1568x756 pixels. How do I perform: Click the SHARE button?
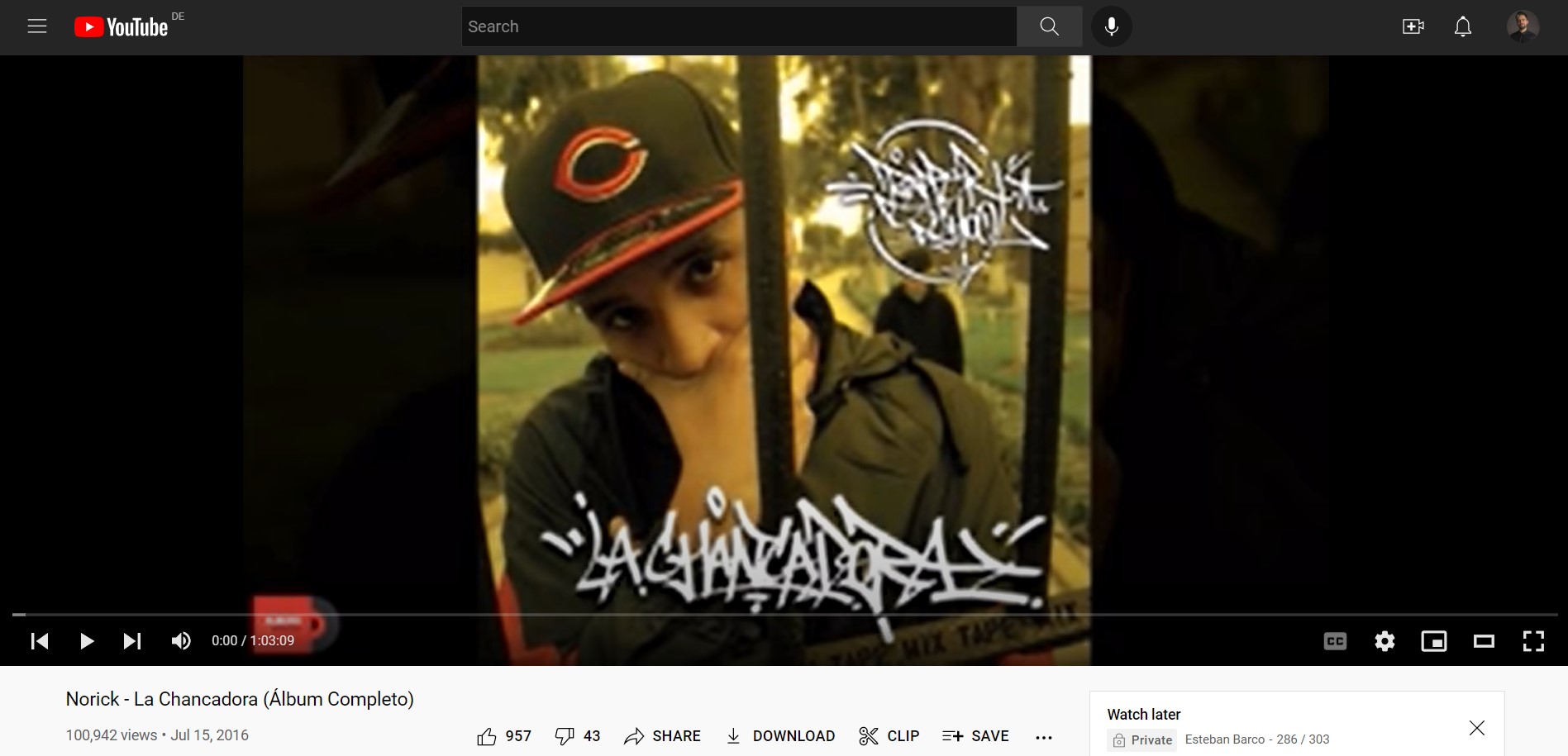point(663,736)
